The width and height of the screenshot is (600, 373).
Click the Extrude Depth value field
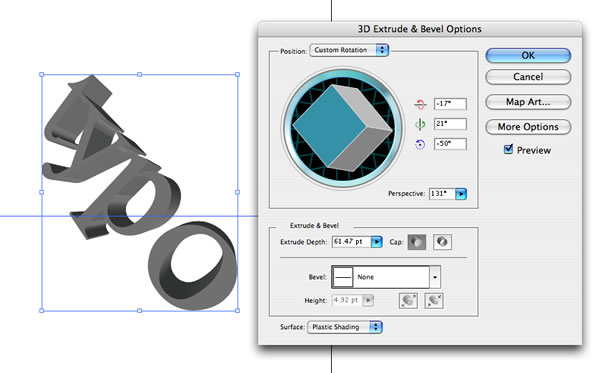pos(351,242)
